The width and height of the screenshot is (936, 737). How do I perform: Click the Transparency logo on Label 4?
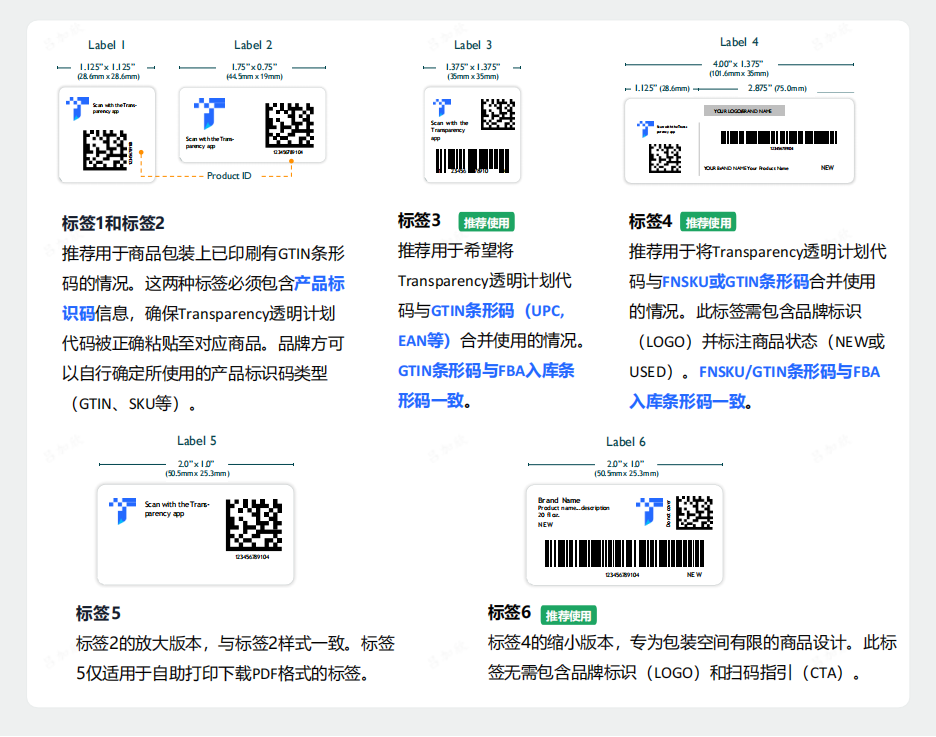click(646, 129)
